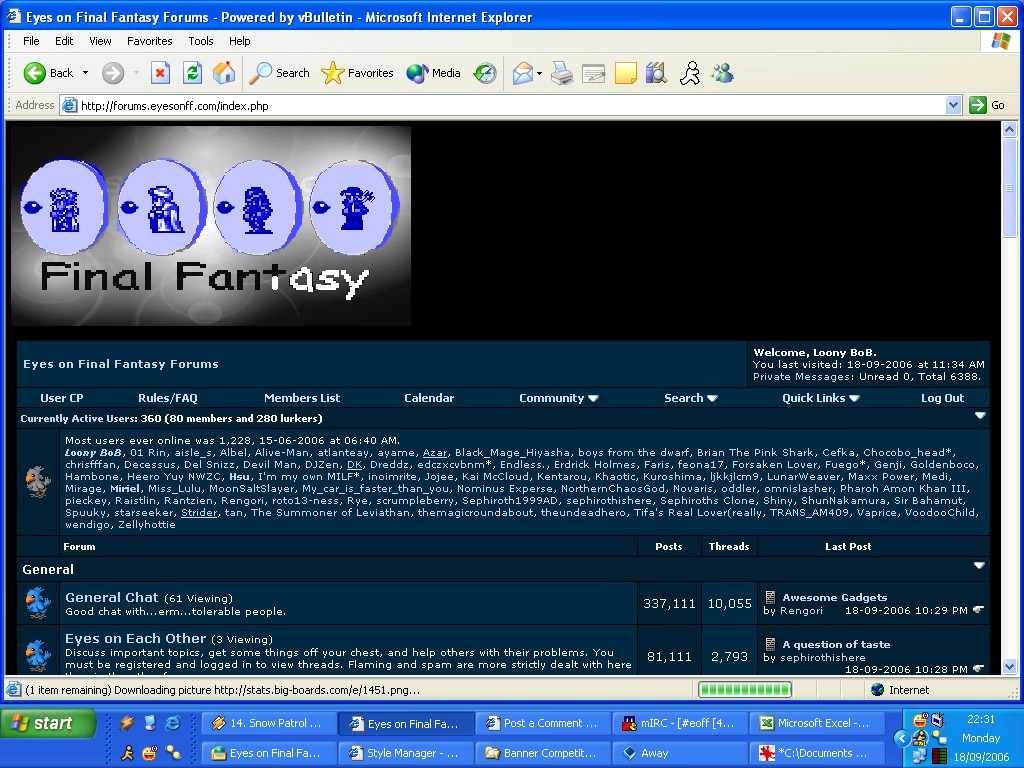The image size is (1024, 768).
Task: View the Members List
Action: coord(302,398)
